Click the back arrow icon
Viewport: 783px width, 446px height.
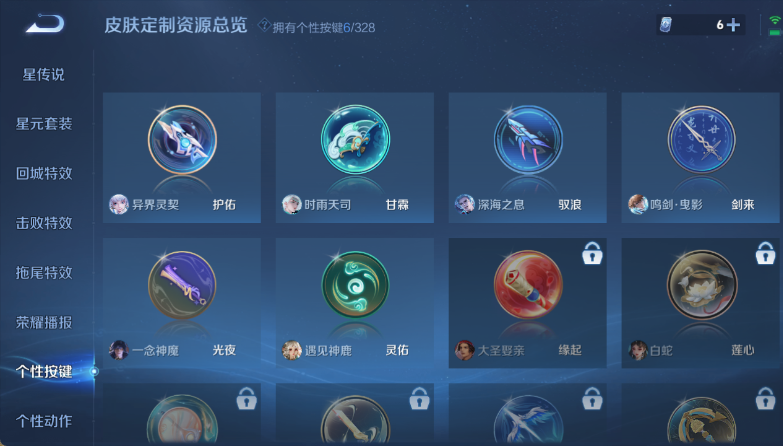click(45, 23)
